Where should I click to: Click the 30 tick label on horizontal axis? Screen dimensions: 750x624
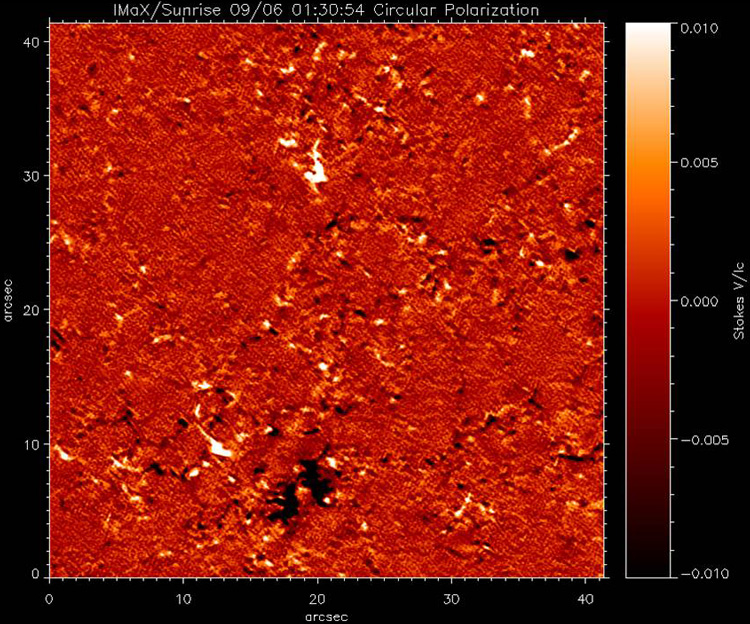(451, 599)
